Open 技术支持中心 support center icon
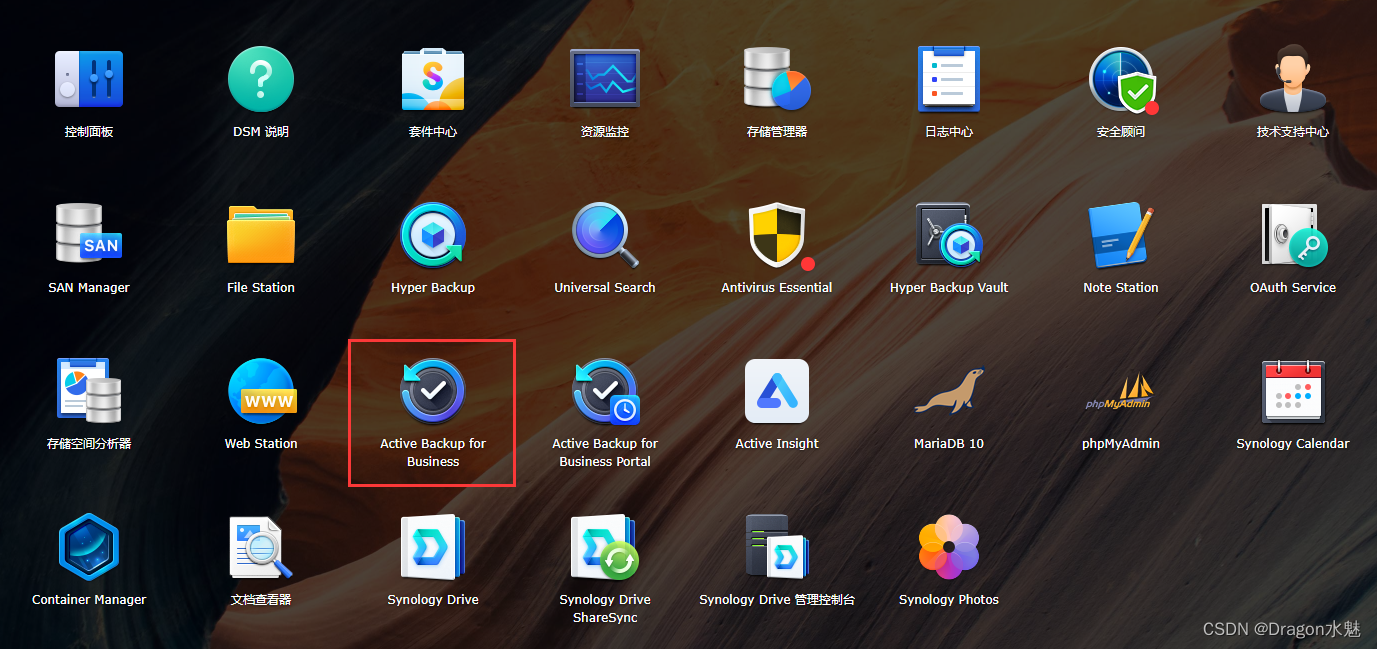 (1293, 79)
